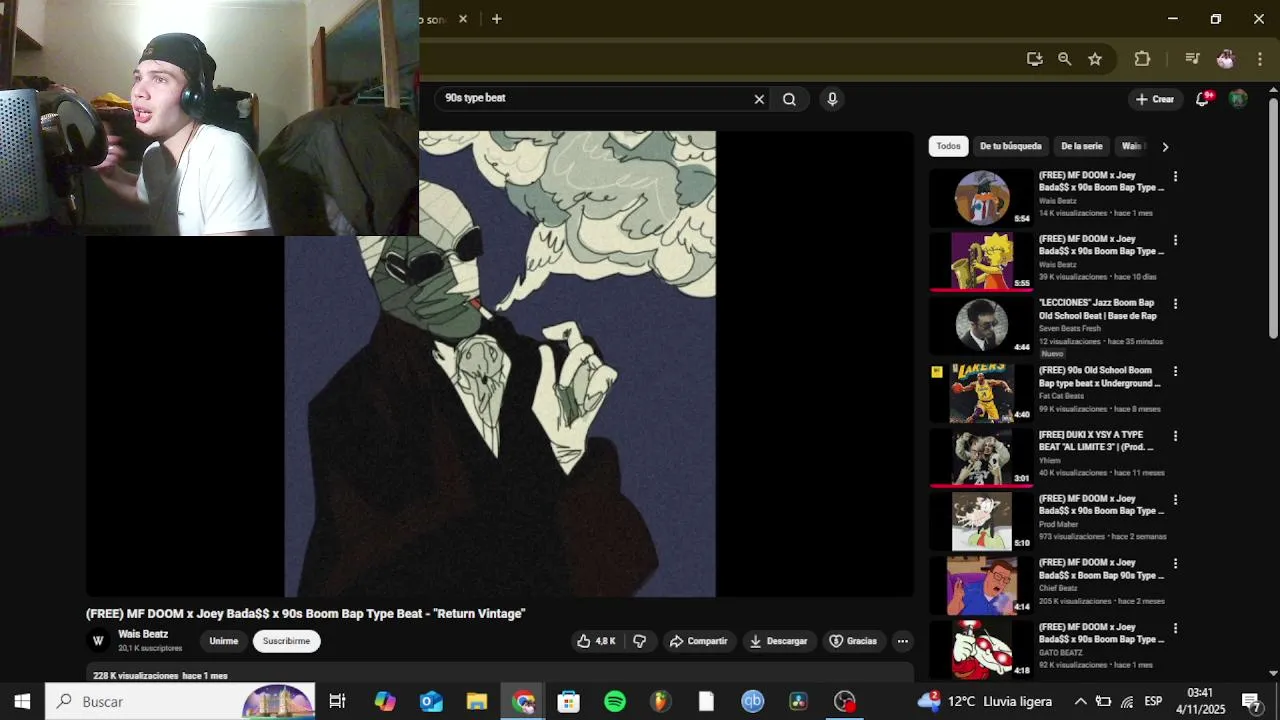The width and height of the screenshot is (1280, 720).
Task: Open the GATO BEATZ 4:18 video thumbnail
Action: pyautogui.click(x=982, y=649)
